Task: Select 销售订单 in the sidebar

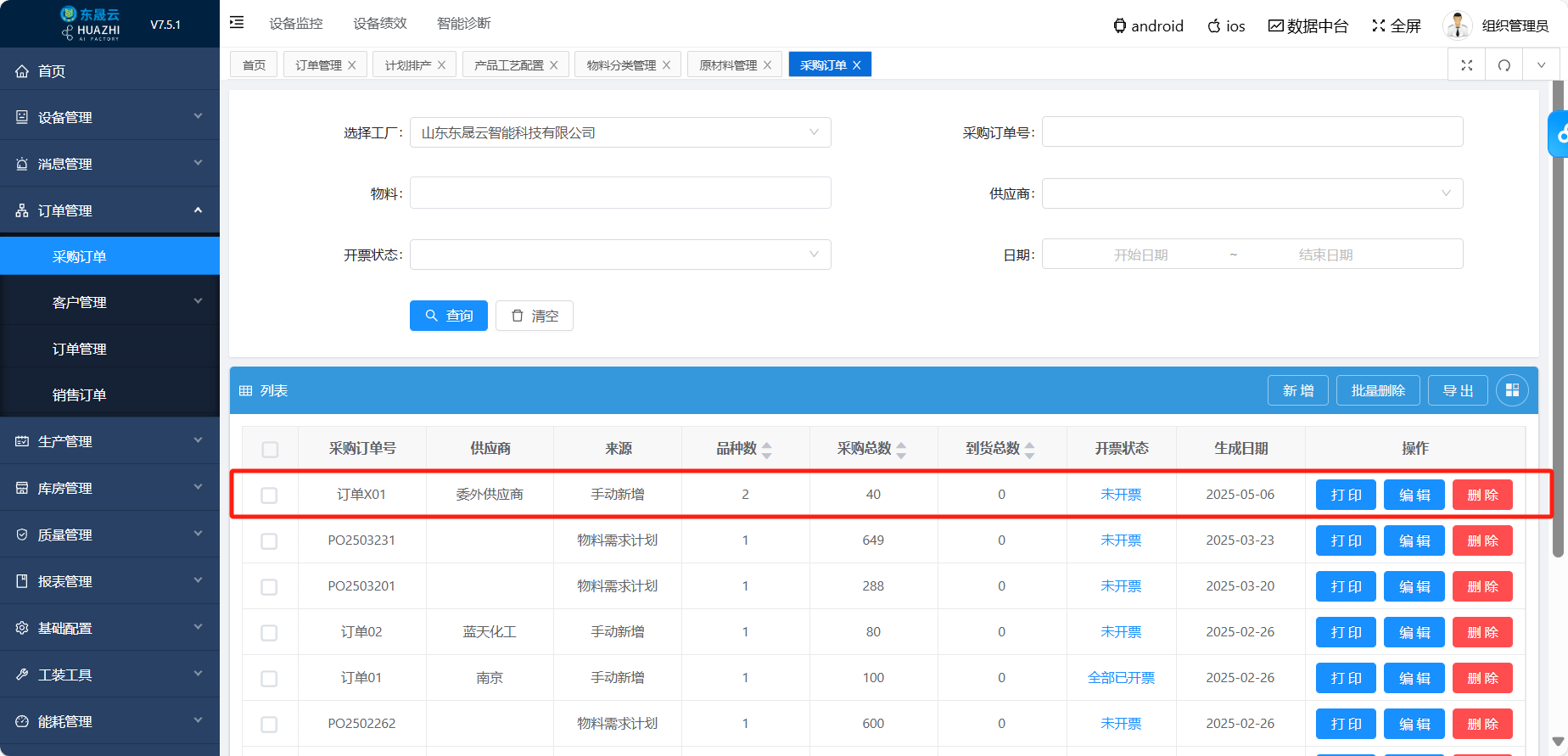Action: pos(109,395)
